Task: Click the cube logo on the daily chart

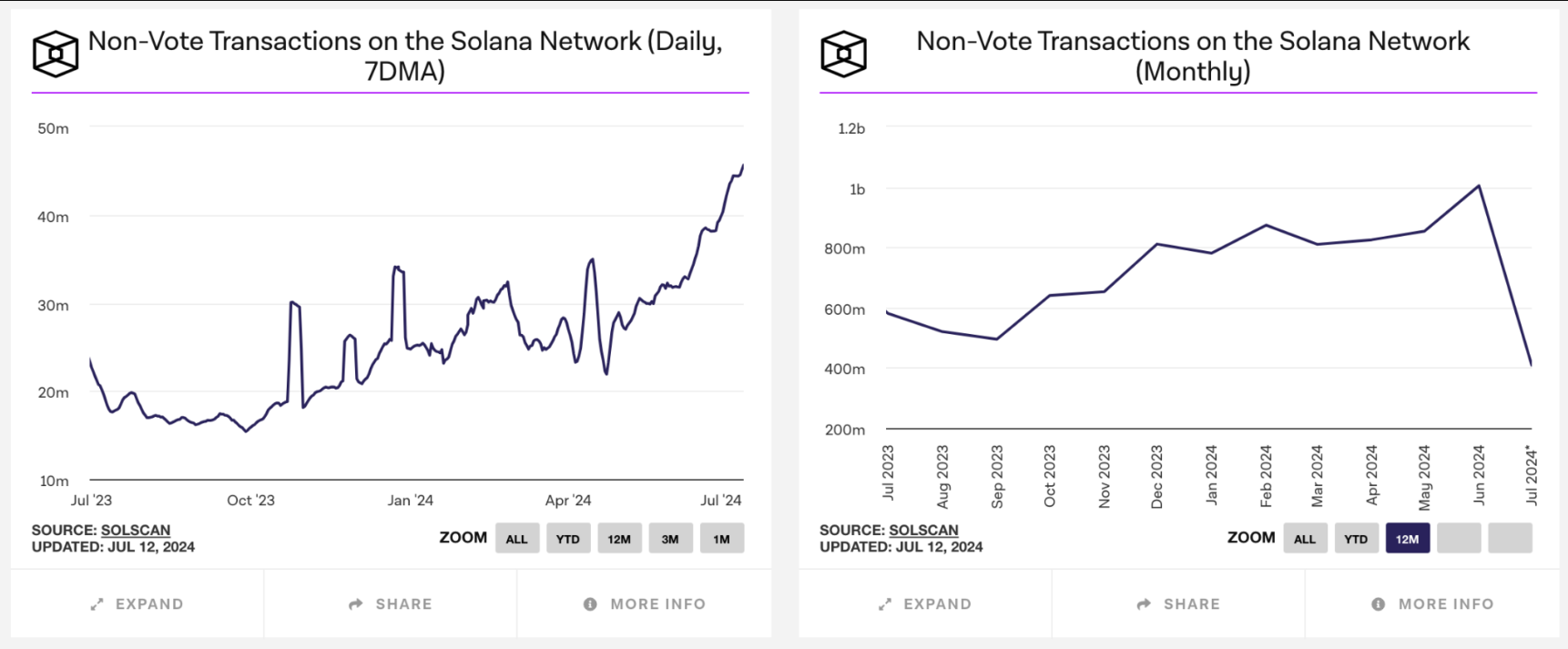Action: pyautogui.click(x=56, y=54)
